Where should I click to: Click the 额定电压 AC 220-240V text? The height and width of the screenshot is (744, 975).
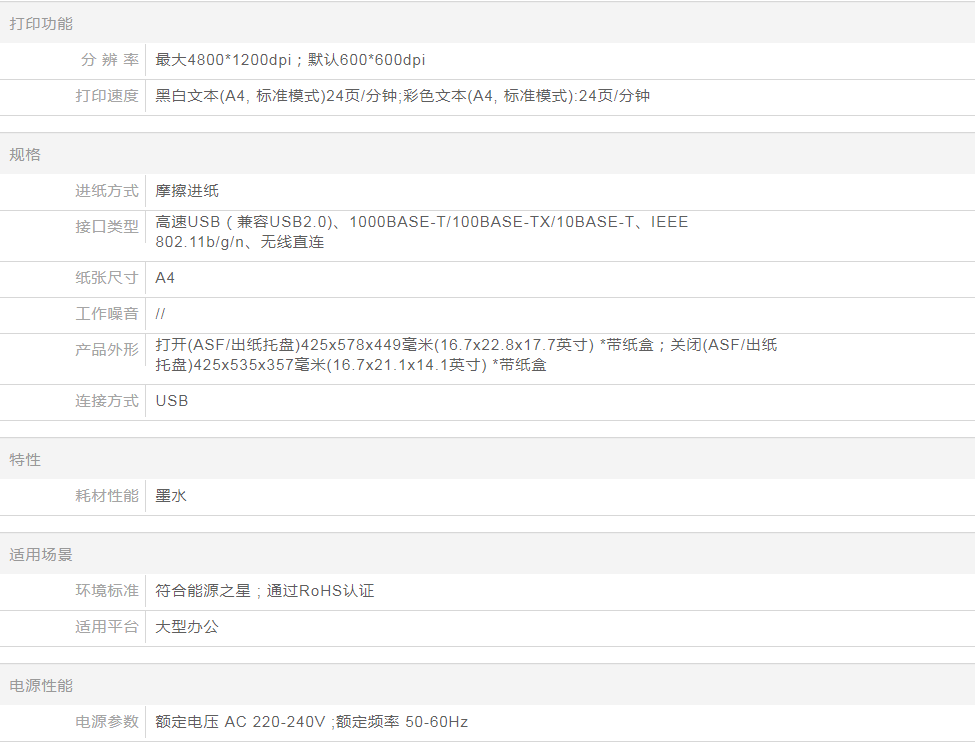(240, 722)
